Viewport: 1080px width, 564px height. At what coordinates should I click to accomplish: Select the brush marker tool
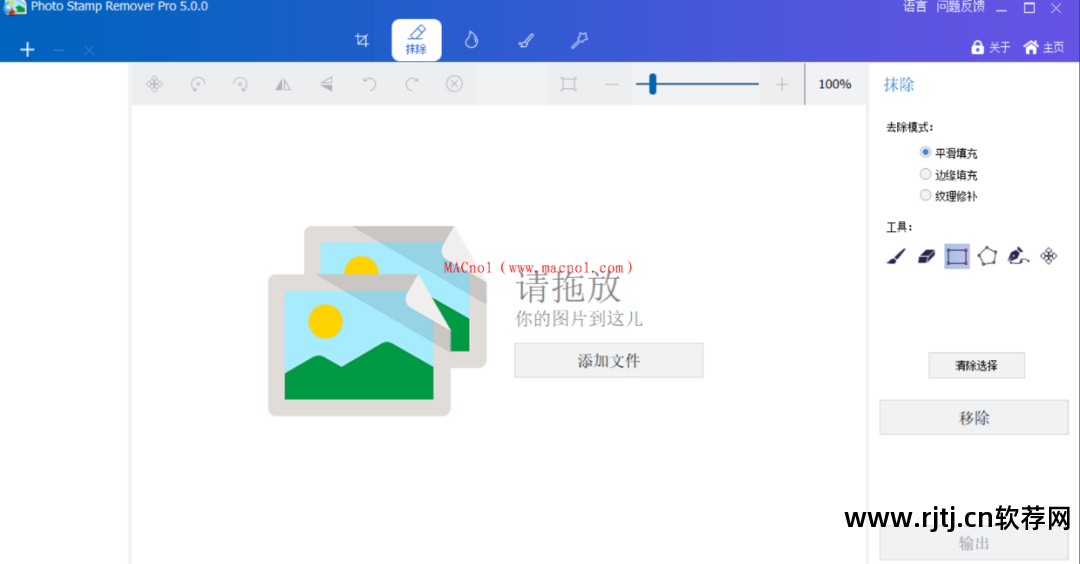coord(895,256)
